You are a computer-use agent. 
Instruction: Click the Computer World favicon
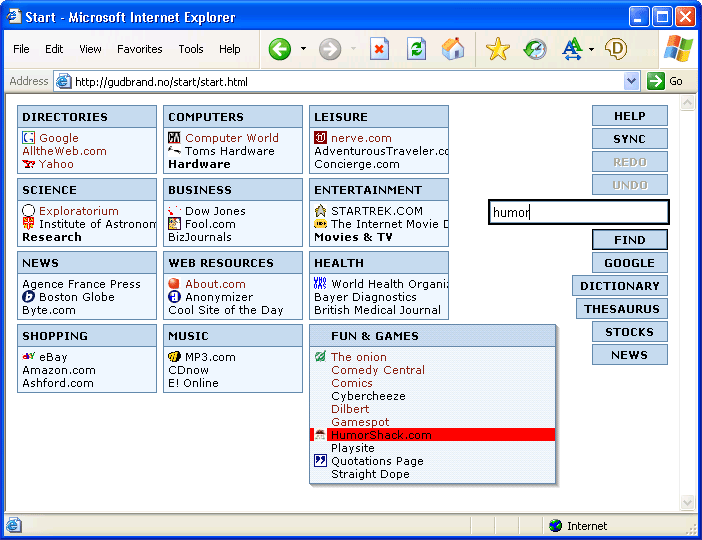tap(174, 138)
